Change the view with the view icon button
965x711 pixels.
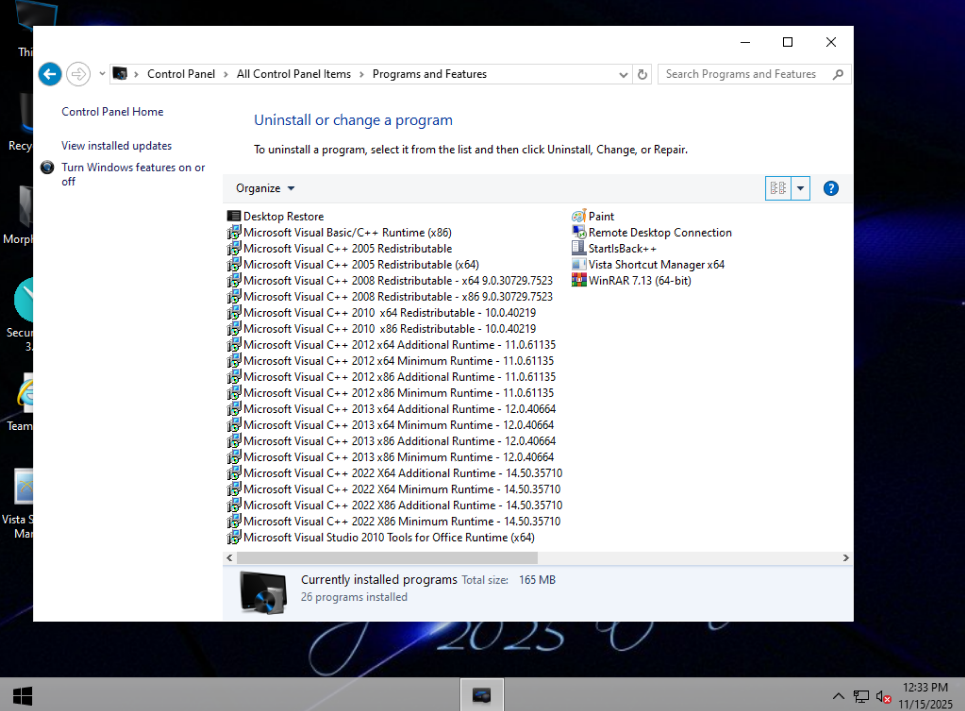[778, 188]
